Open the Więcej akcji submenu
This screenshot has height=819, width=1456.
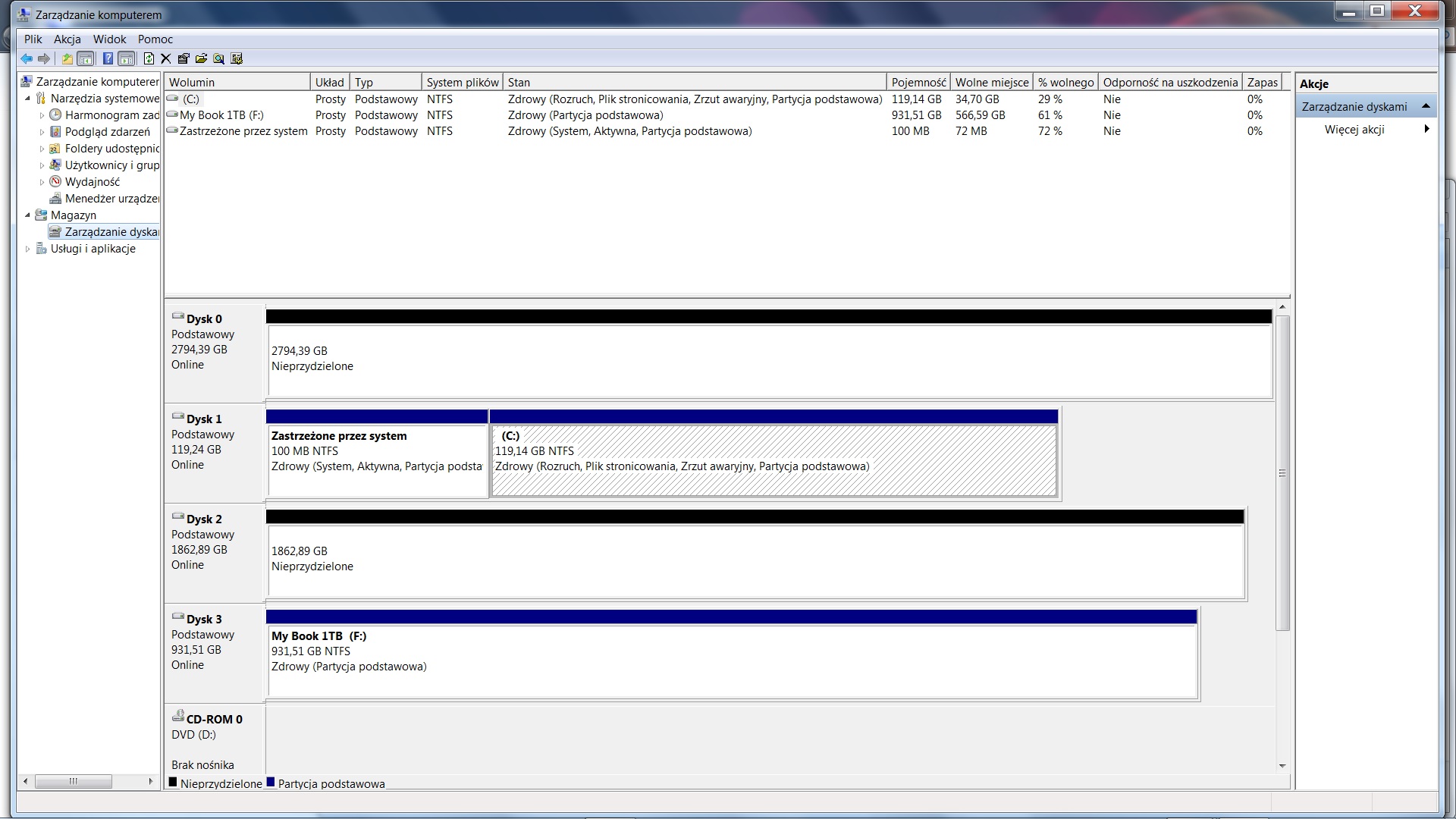tap(1367, 130)
